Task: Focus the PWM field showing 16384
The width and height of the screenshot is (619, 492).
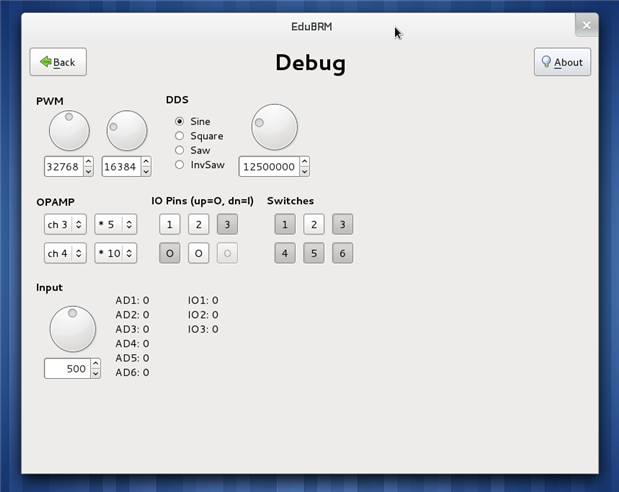Action: tap(121, 167)
